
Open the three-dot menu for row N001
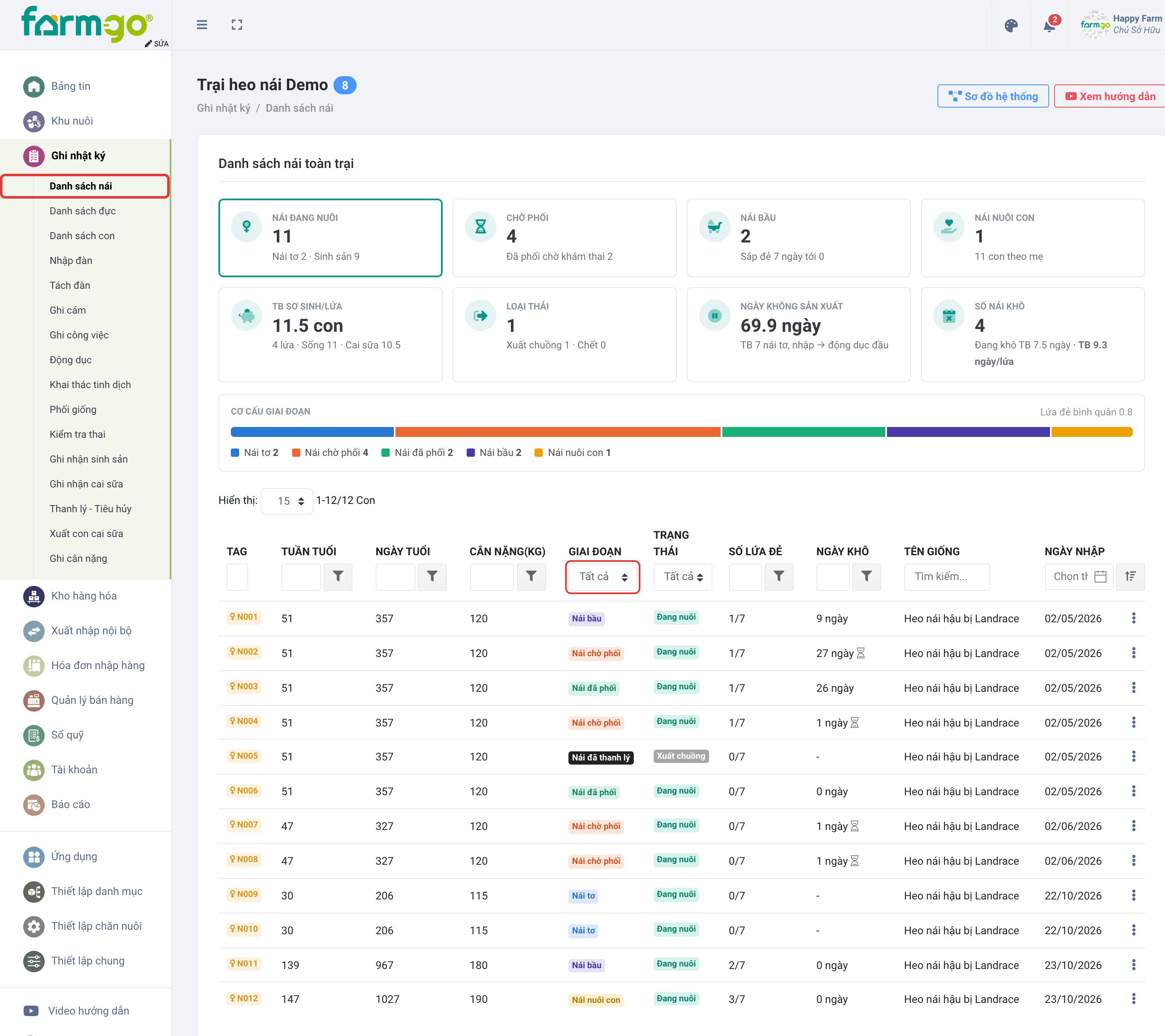click(1133, 618)
